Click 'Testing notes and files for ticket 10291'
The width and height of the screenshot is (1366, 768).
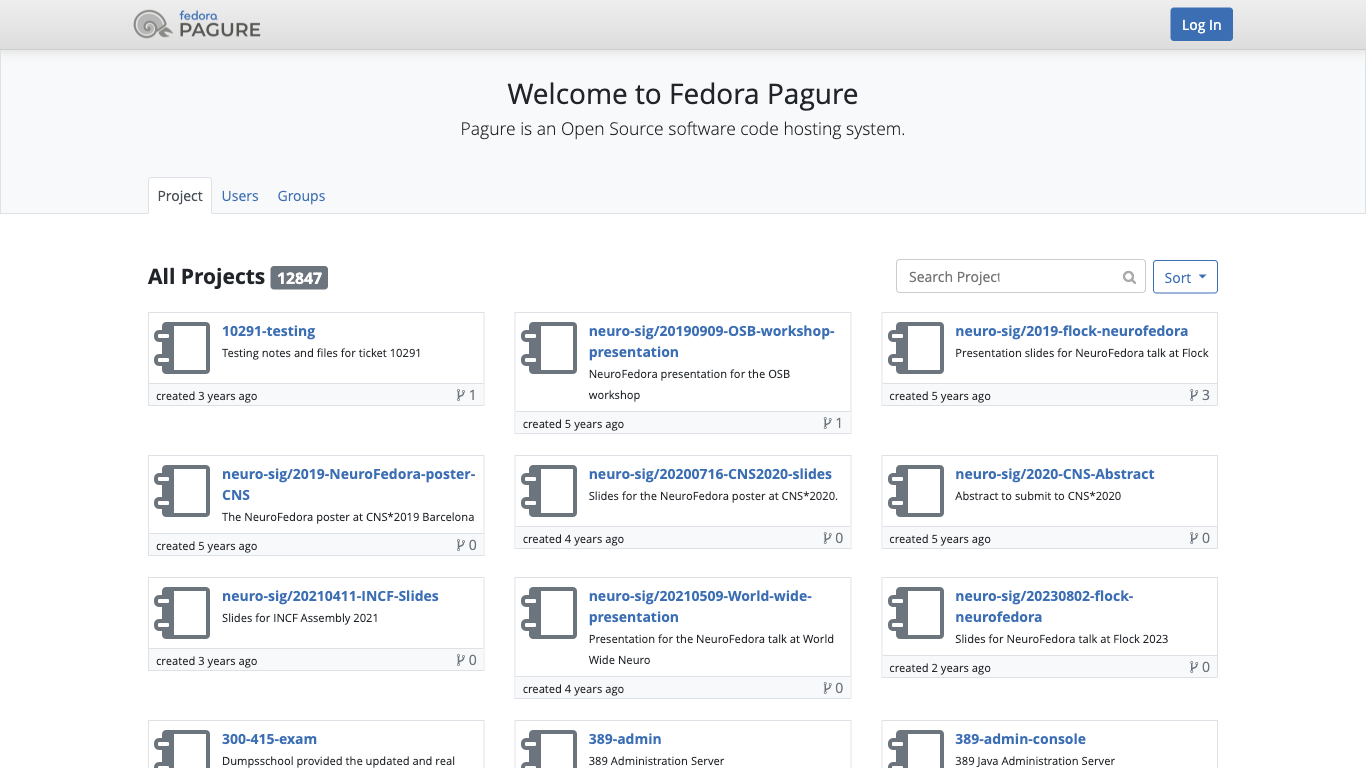click(321, 353)
